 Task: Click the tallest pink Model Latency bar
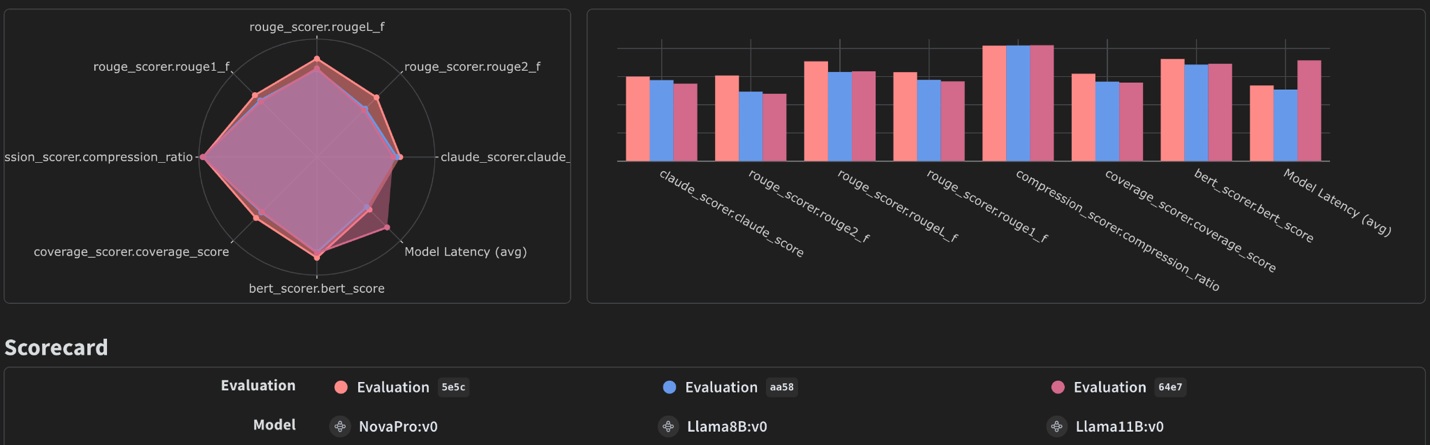tap(1309, 110)
